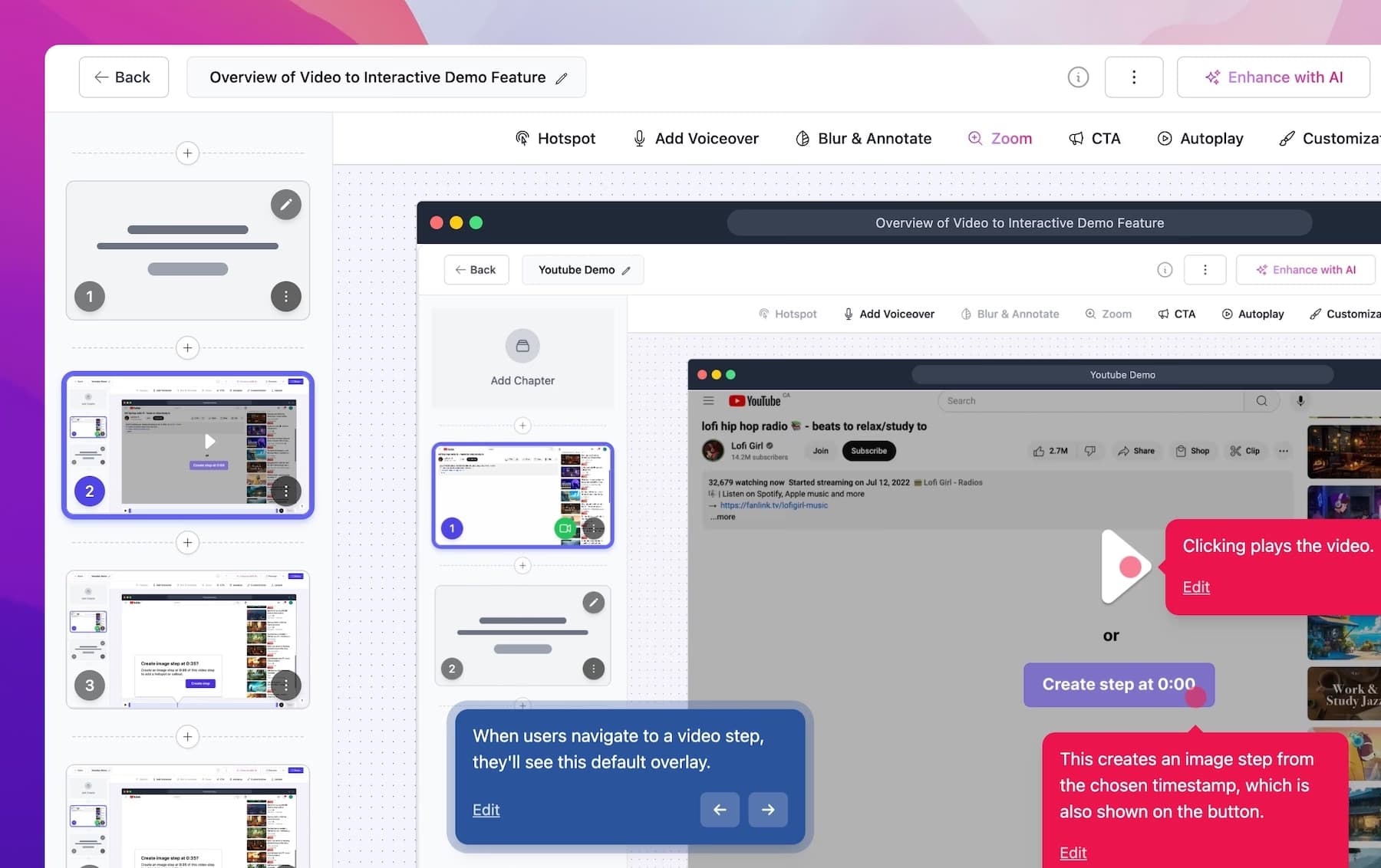This screenshot has height=868, width=1381.
Task: Click the Enhance with AI button
Action: [1273, 77]
